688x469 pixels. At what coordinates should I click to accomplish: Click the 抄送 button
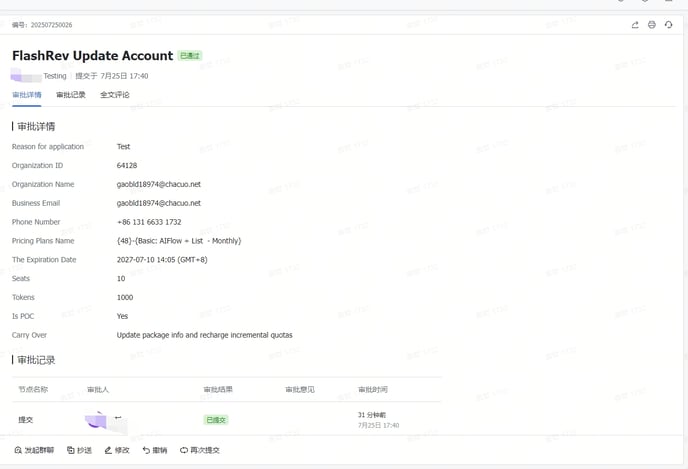coord(79,450)
